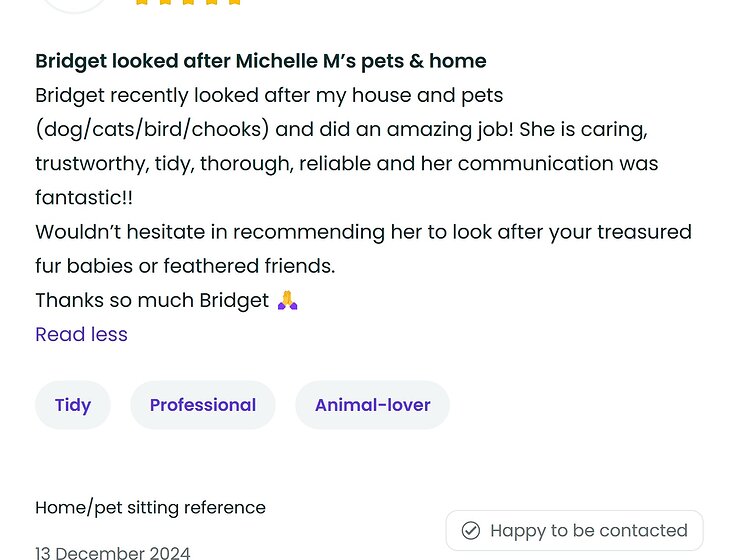Click the fifth star in the rating

coord(234,2)
